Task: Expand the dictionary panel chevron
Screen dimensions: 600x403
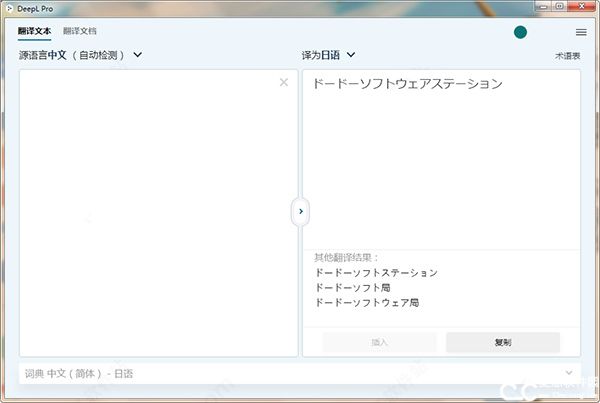Action: point(569,372)
